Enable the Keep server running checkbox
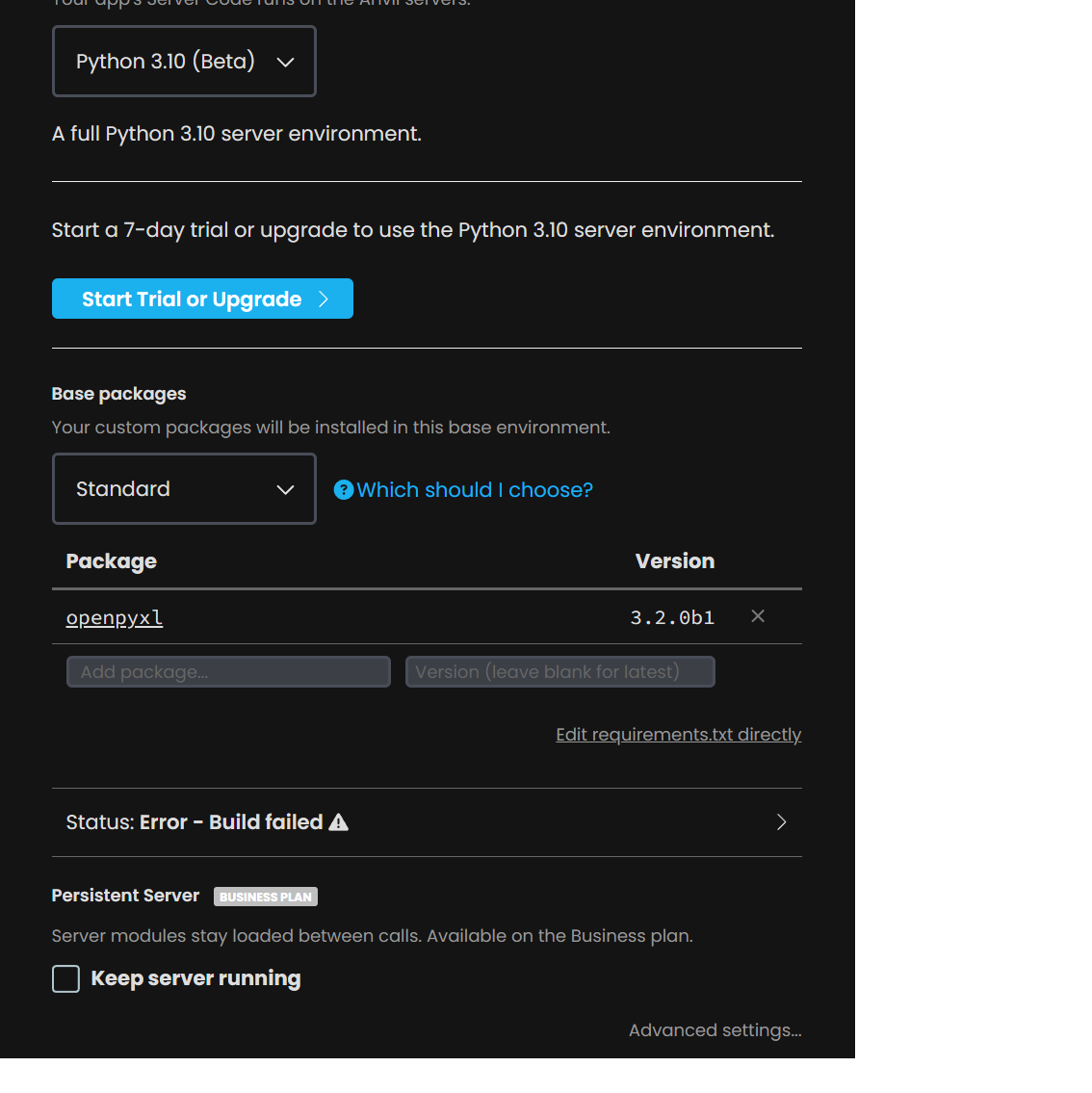Viewport: 1092px width, 1093px height. [x=66, y=978]
